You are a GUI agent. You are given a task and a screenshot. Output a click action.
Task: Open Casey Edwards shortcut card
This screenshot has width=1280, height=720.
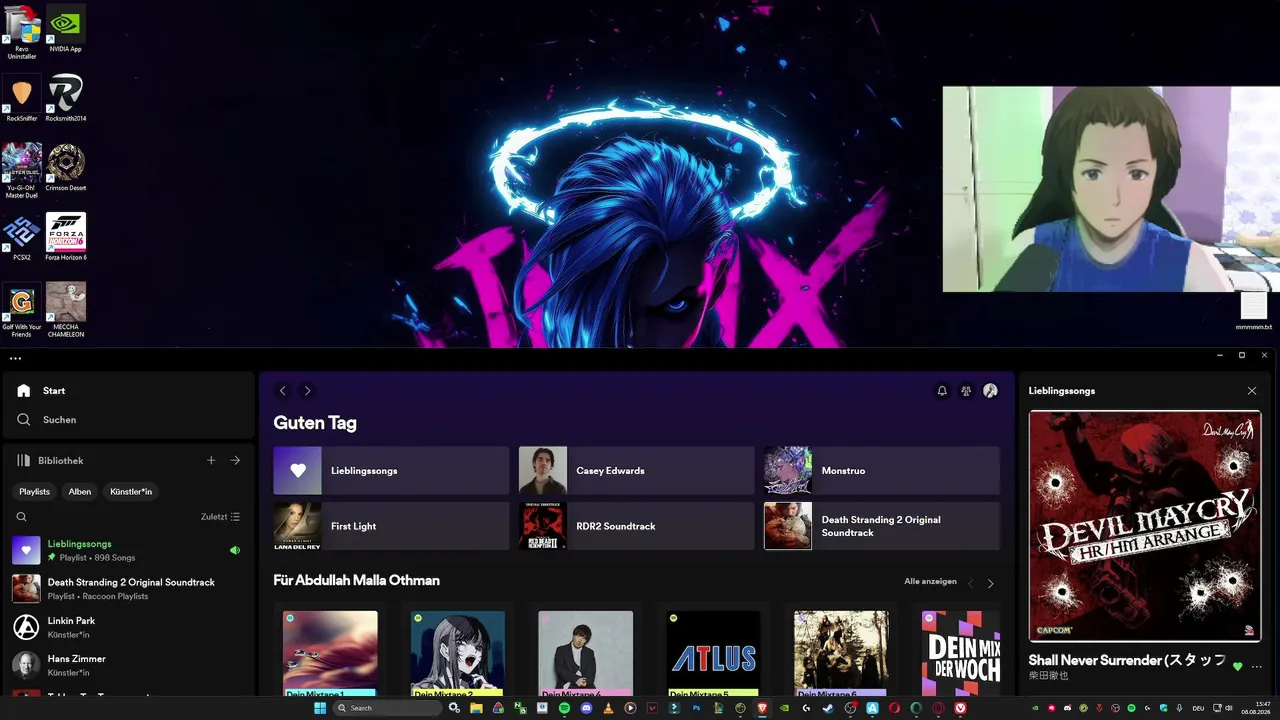[x=636, y=471]
